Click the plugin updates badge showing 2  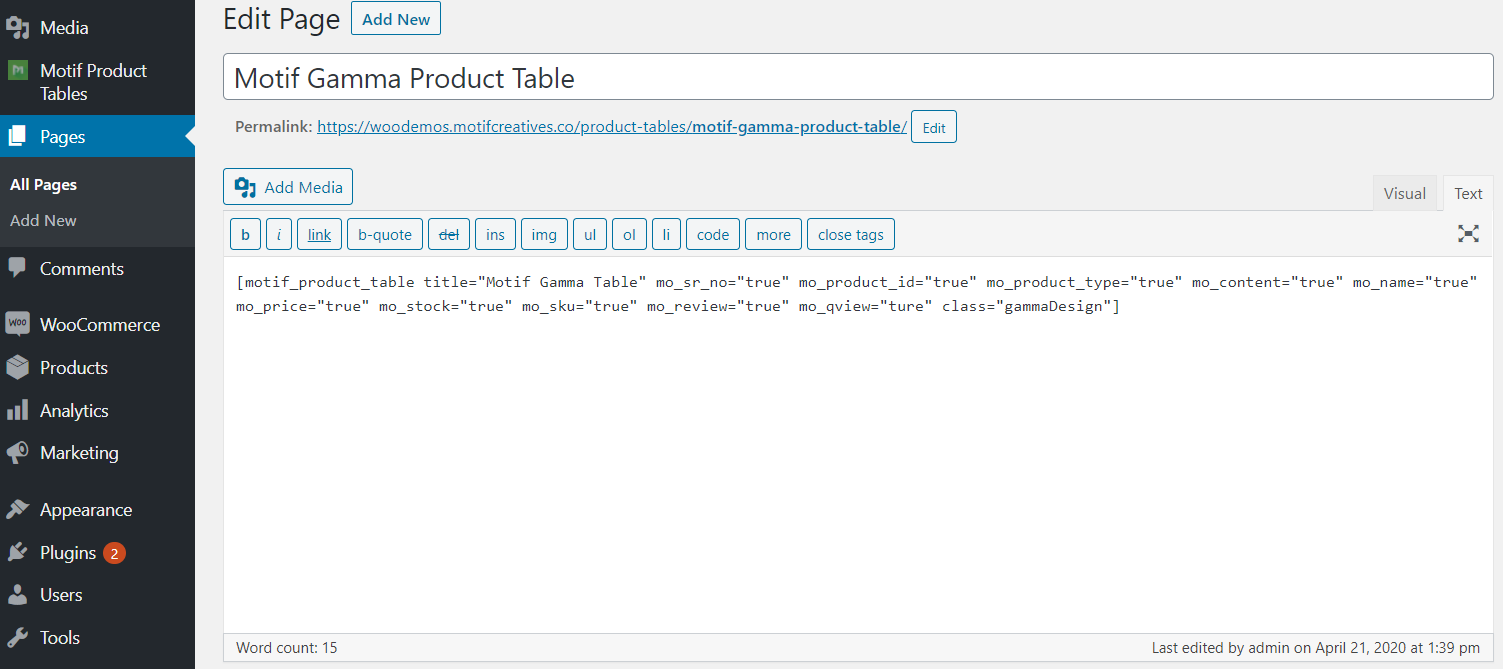click(114, 553)
